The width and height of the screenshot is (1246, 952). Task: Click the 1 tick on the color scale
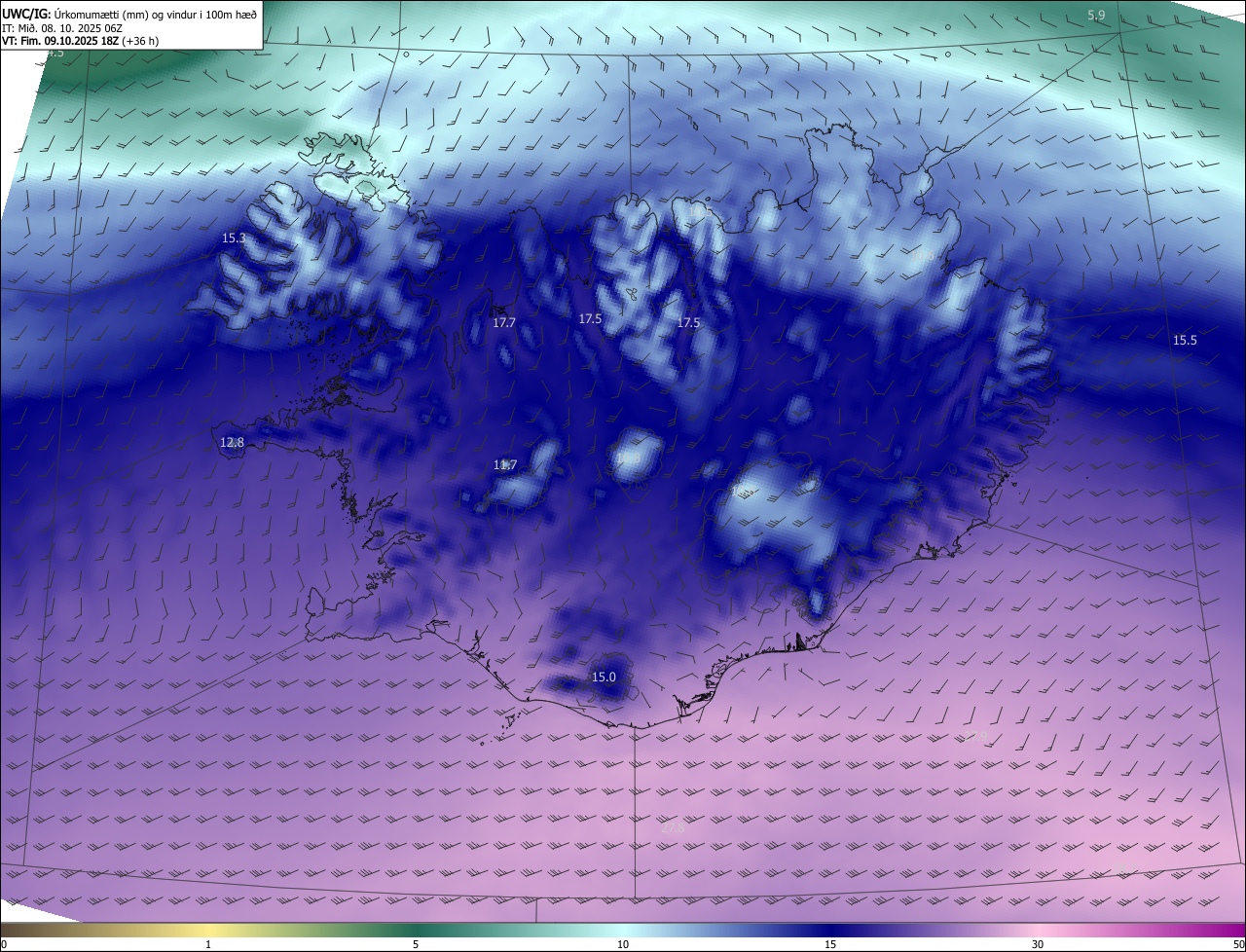coord(208,944)
